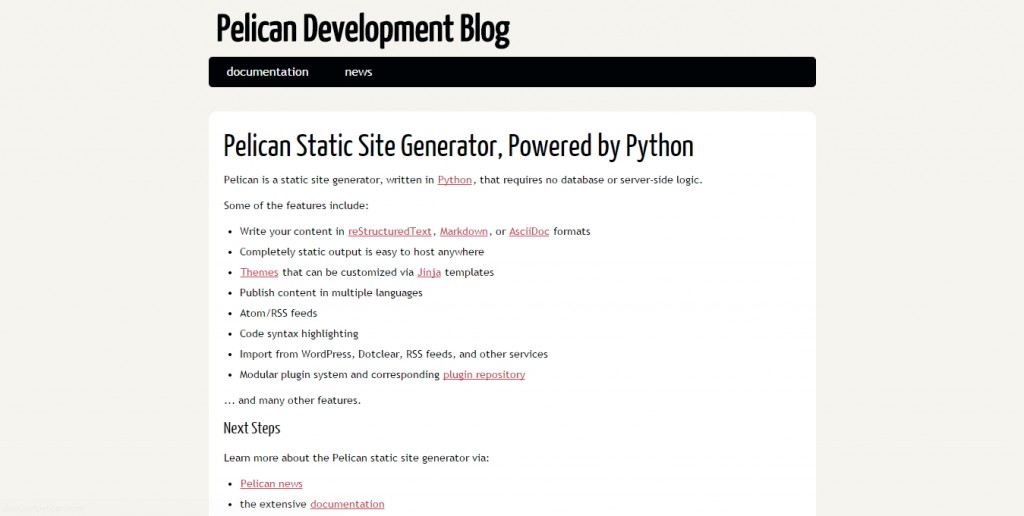The image size is (1024, 516).
Task: Click the Pelican Development Blog site title
Action: (362, 29)
